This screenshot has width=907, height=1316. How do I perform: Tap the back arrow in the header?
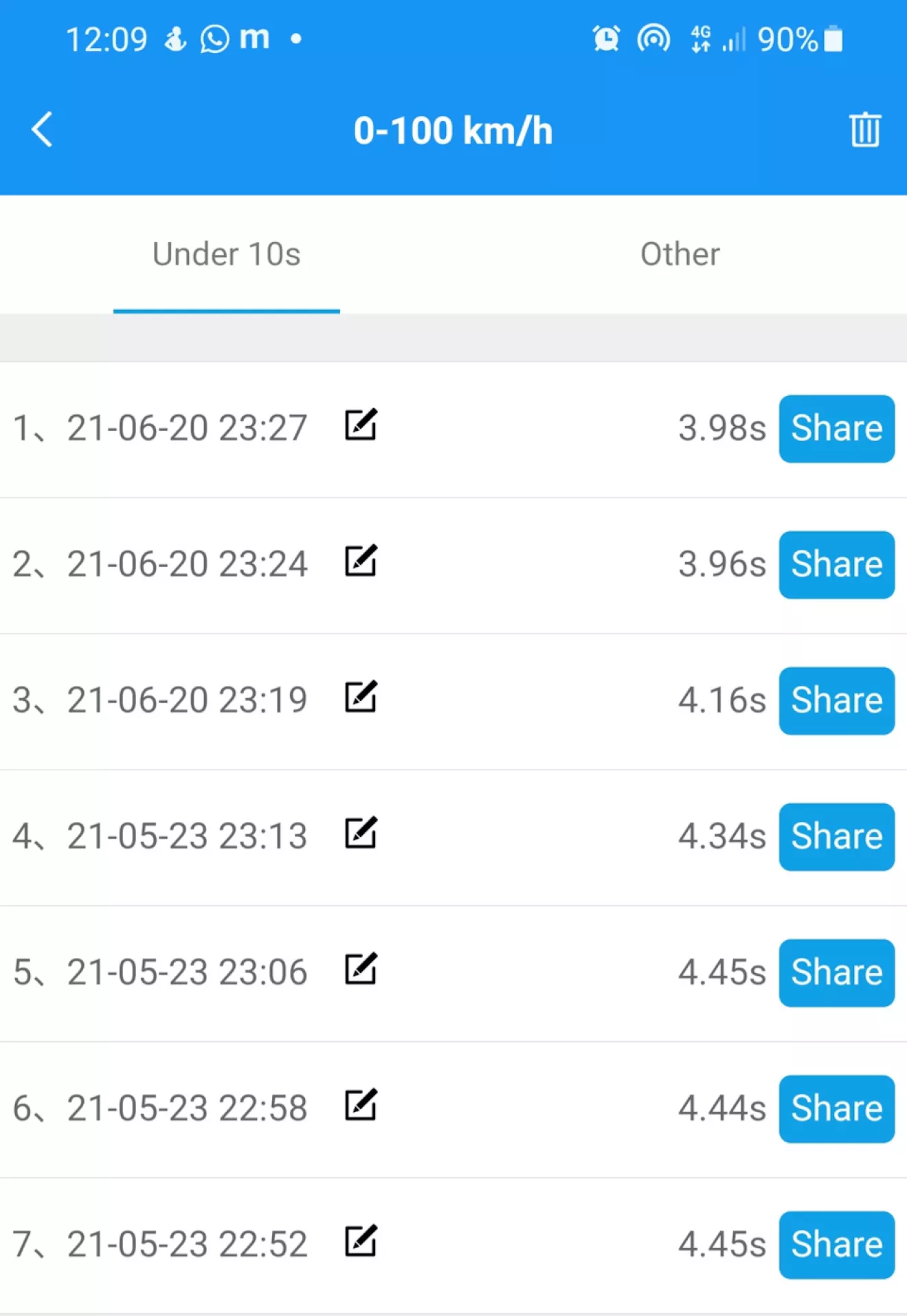[42, 129]
